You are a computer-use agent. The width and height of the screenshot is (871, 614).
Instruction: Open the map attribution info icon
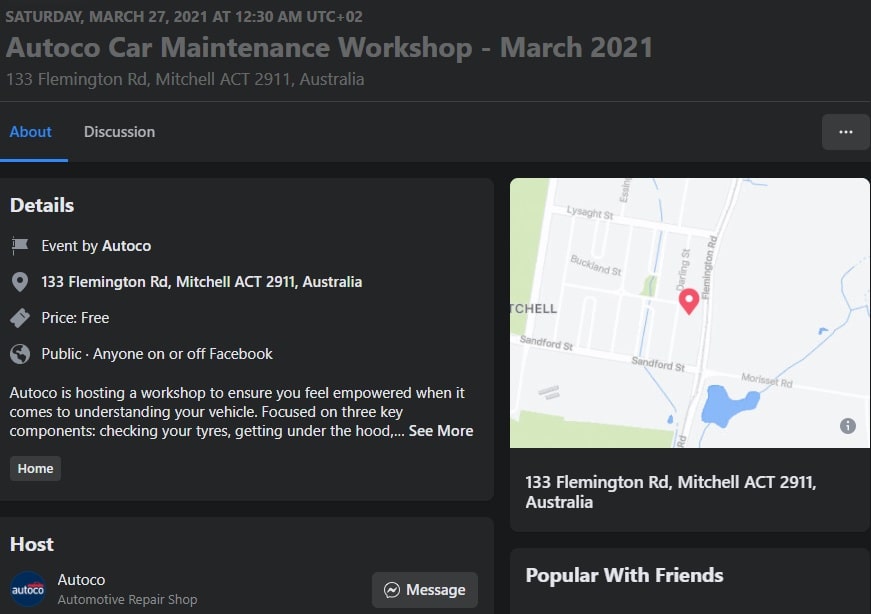[847, 425]
